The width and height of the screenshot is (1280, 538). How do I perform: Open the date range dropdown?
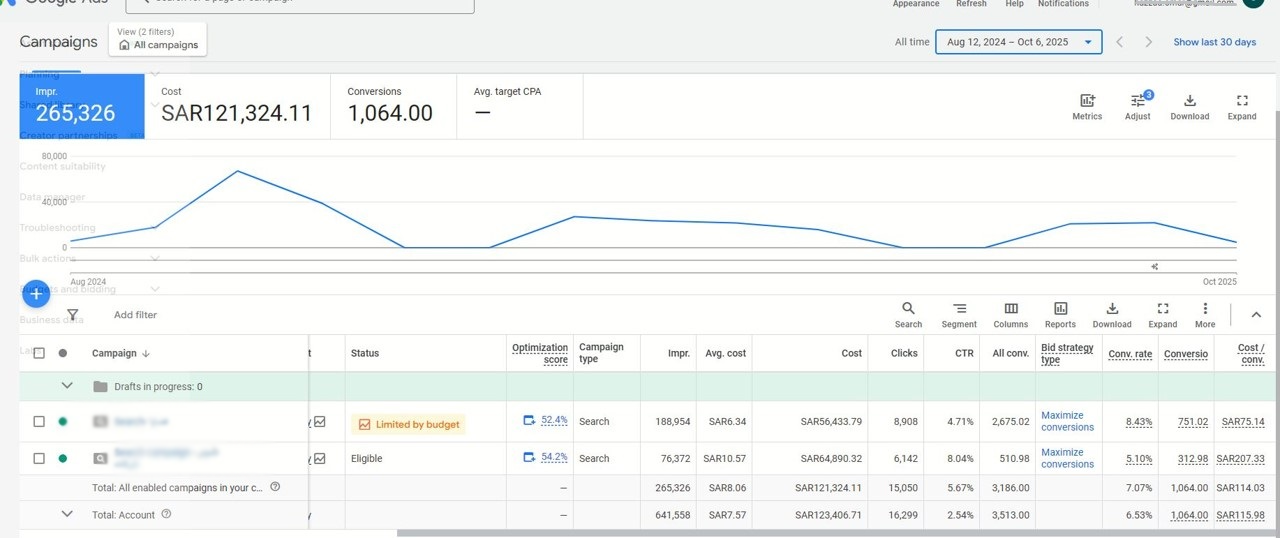[x=1018, y=42]
